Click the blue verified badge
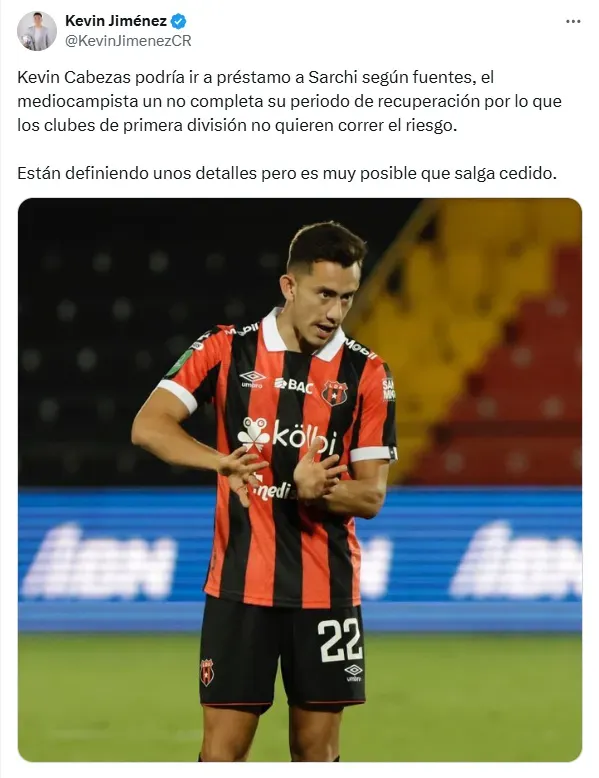Image resolution: width=599 pixels, height=778 pixels. 179,21
